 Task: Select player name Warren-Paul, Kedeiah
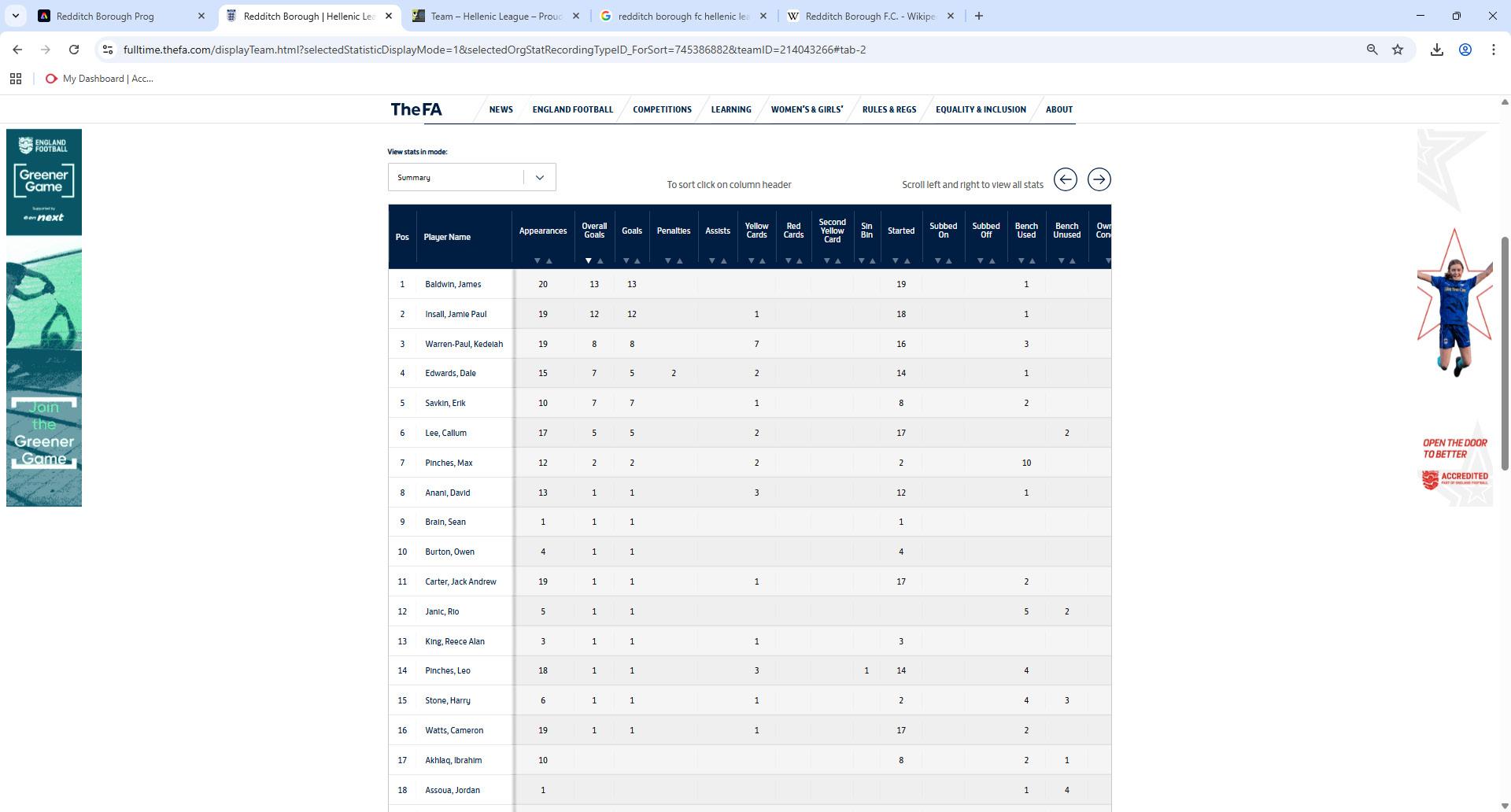[x=464, y=344]
